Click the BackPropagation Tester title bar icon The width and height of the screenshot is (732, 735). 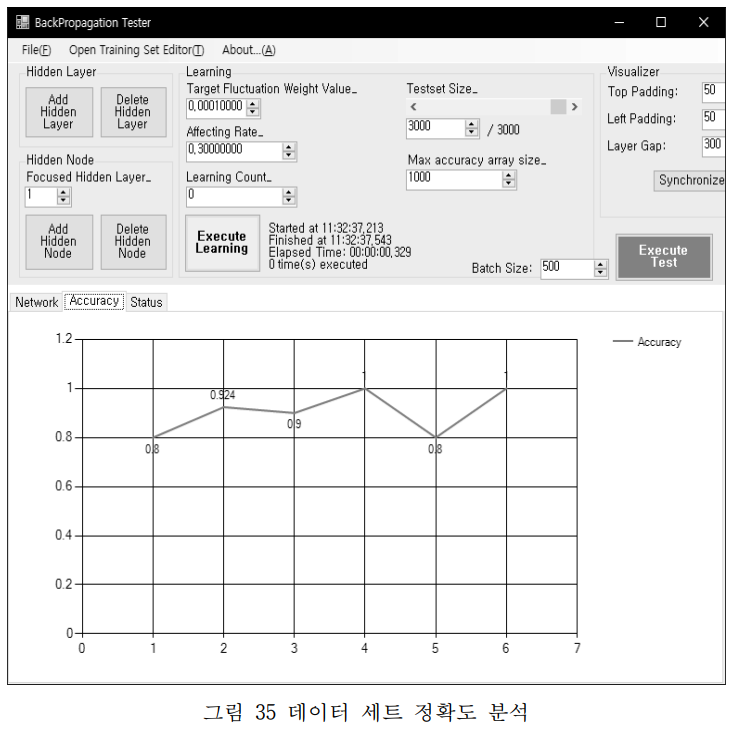click(22, 22)
